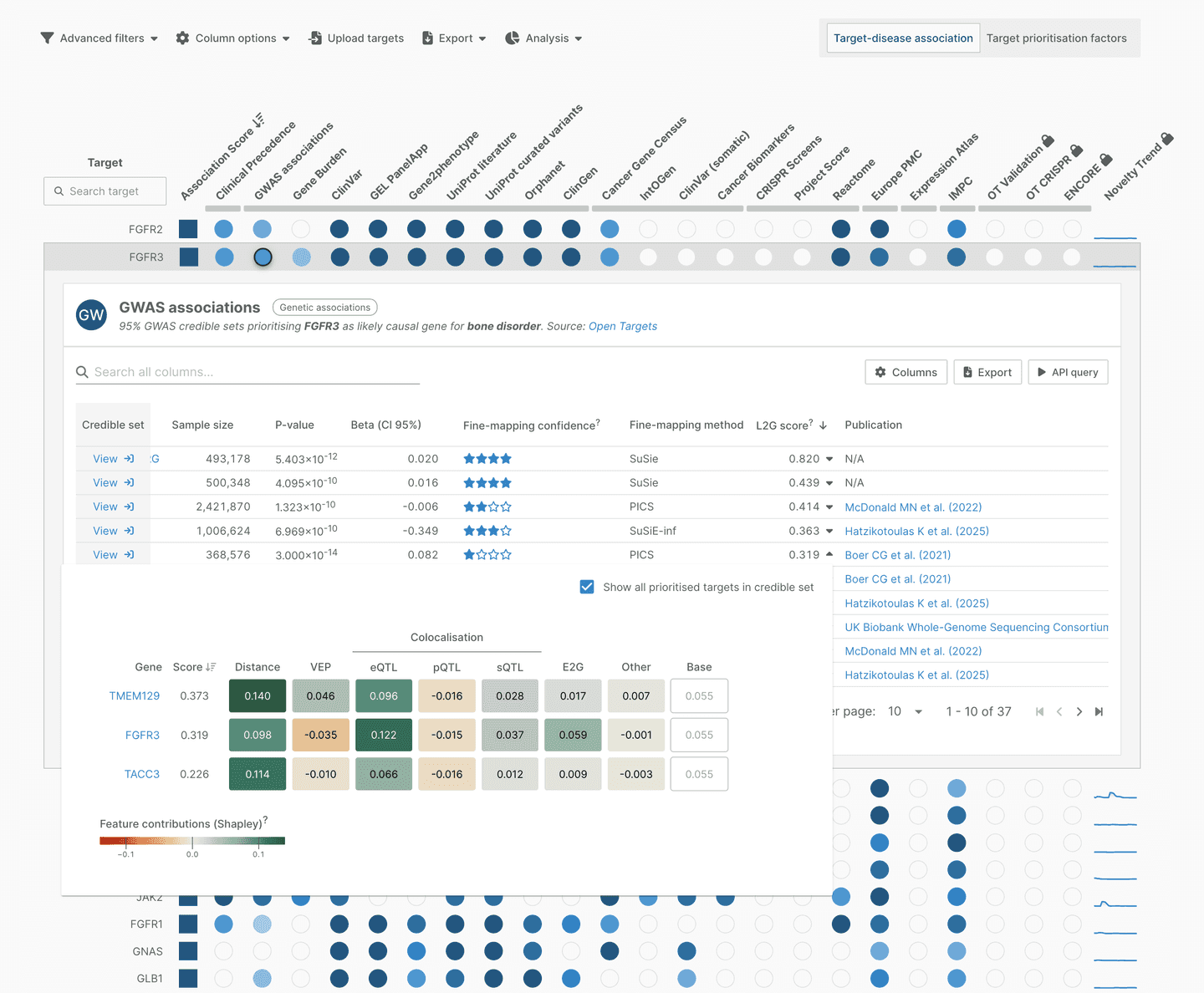Switch to Target prioritisation factors tab

coord(1057,38)
